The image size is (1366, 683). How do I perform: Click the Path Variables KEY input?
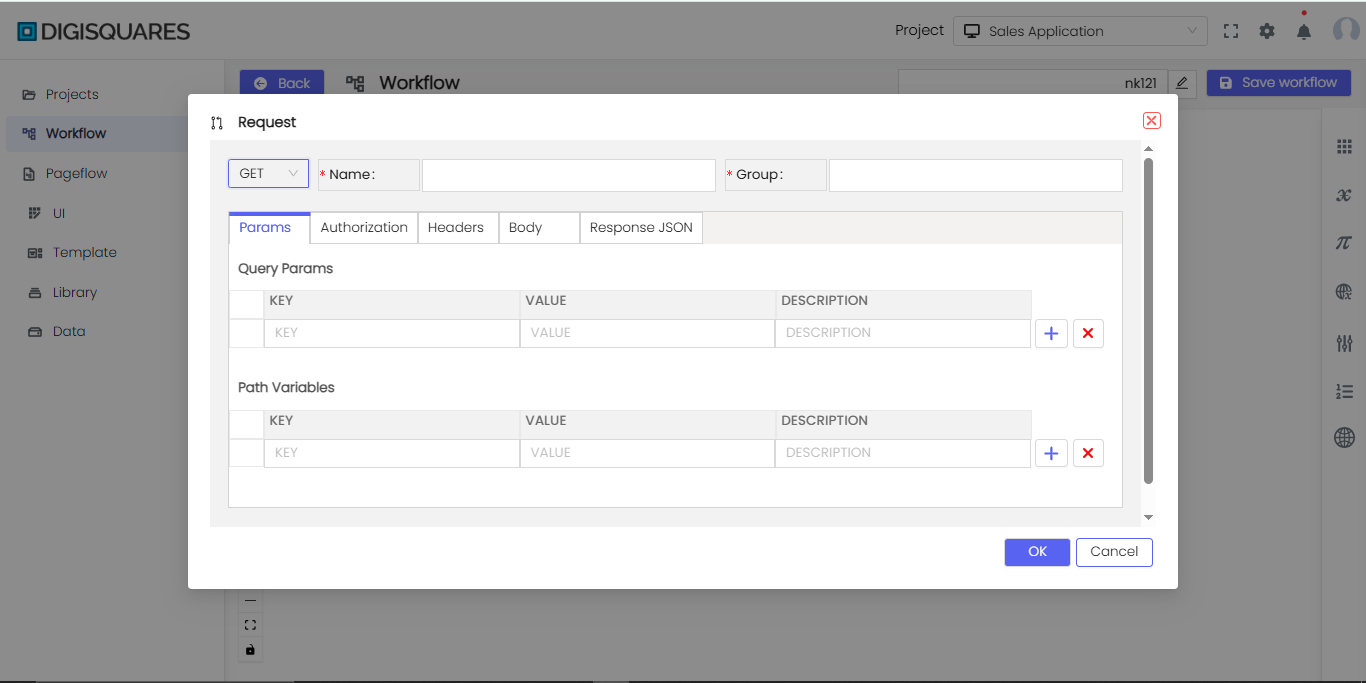pos(392,453)
